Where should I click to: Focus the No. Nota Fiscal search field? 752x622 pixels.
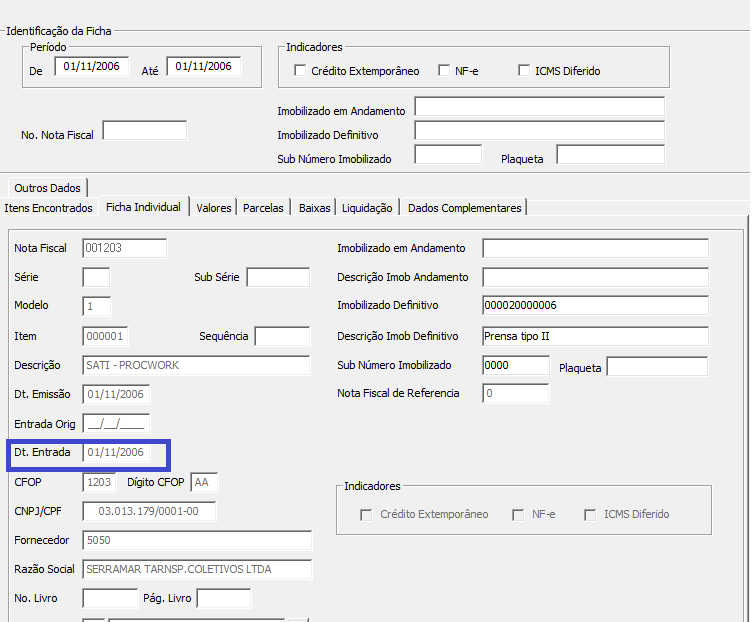[144, 131]
